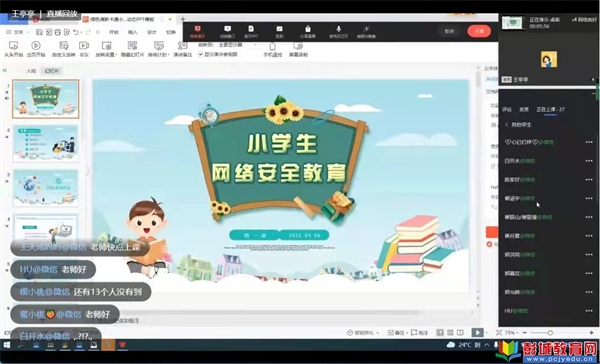Select slide 1 thumbnail
The height and width of the screenshot is (364, 600).
coord(46,99)
